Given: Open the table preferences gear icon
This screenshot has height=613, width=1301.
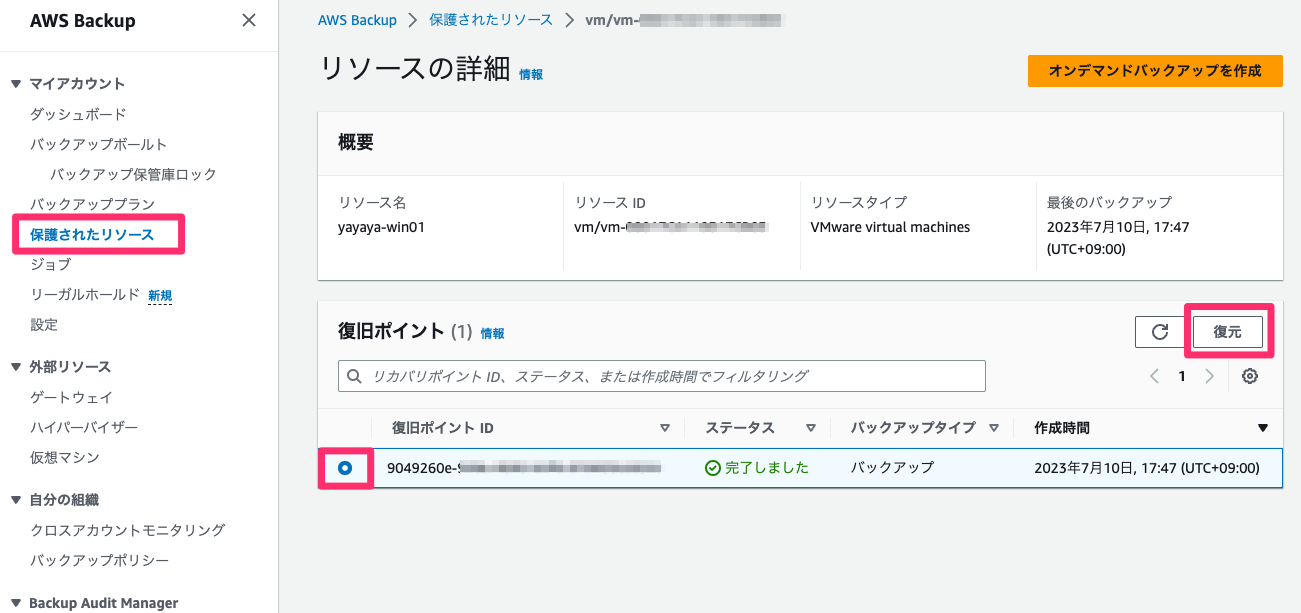Looking at the screenshot, I should click(1249, 375).
